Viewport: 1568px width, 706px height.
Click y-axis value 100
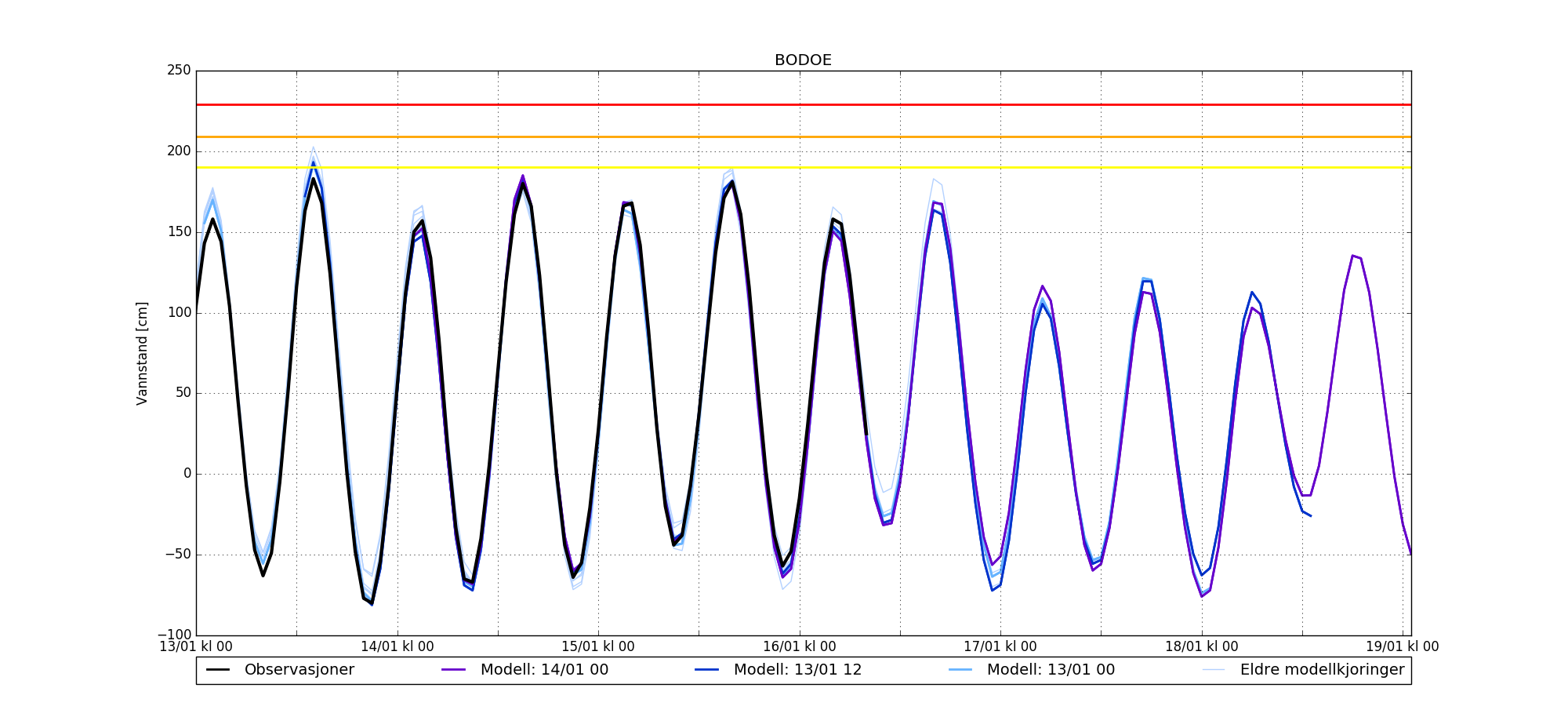pyautogui.click(x=179, y=313)
